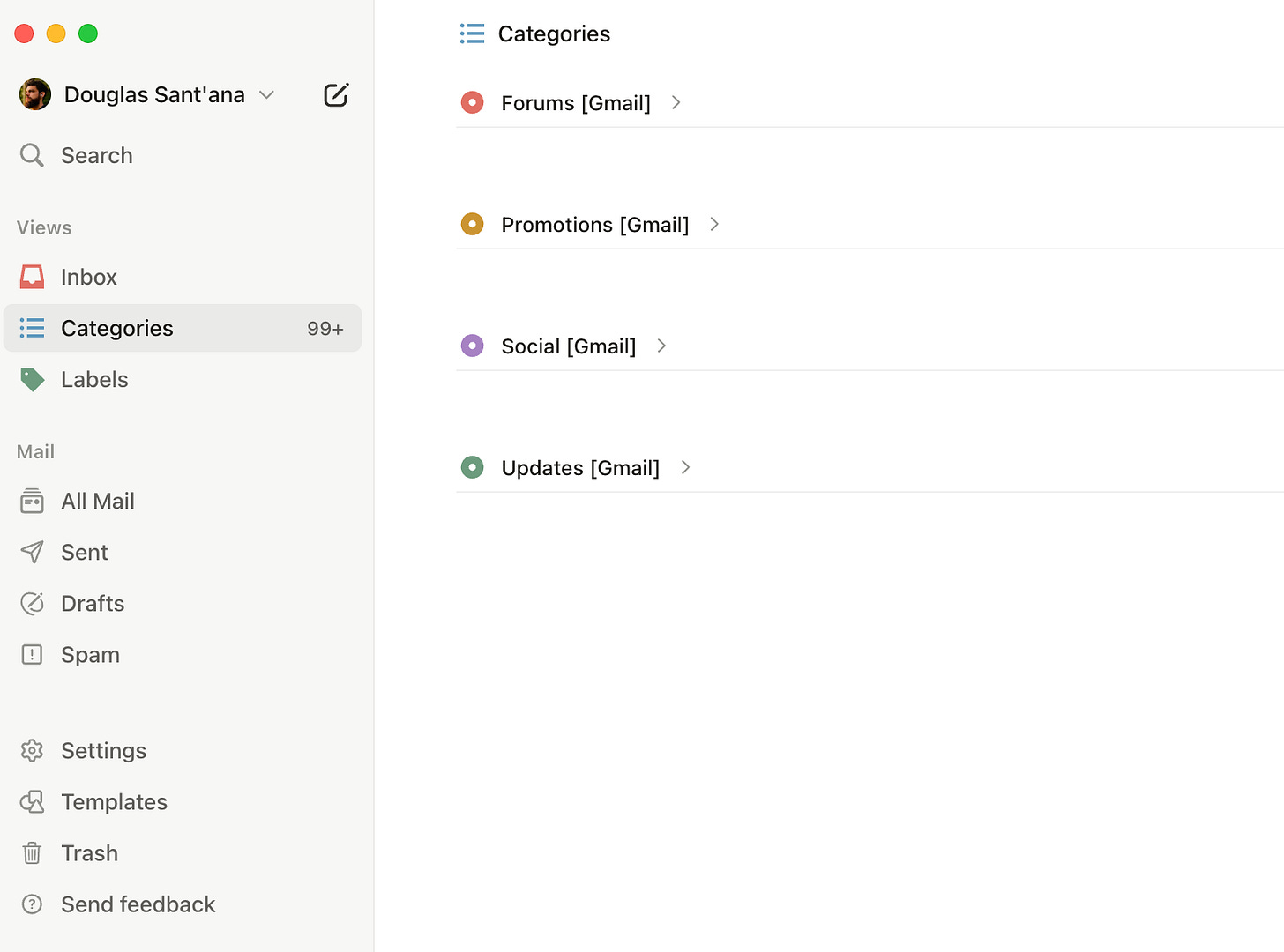Screen dimensions: 1284x952
Task: Open Updates [Gmail] category
Action: 580,468
